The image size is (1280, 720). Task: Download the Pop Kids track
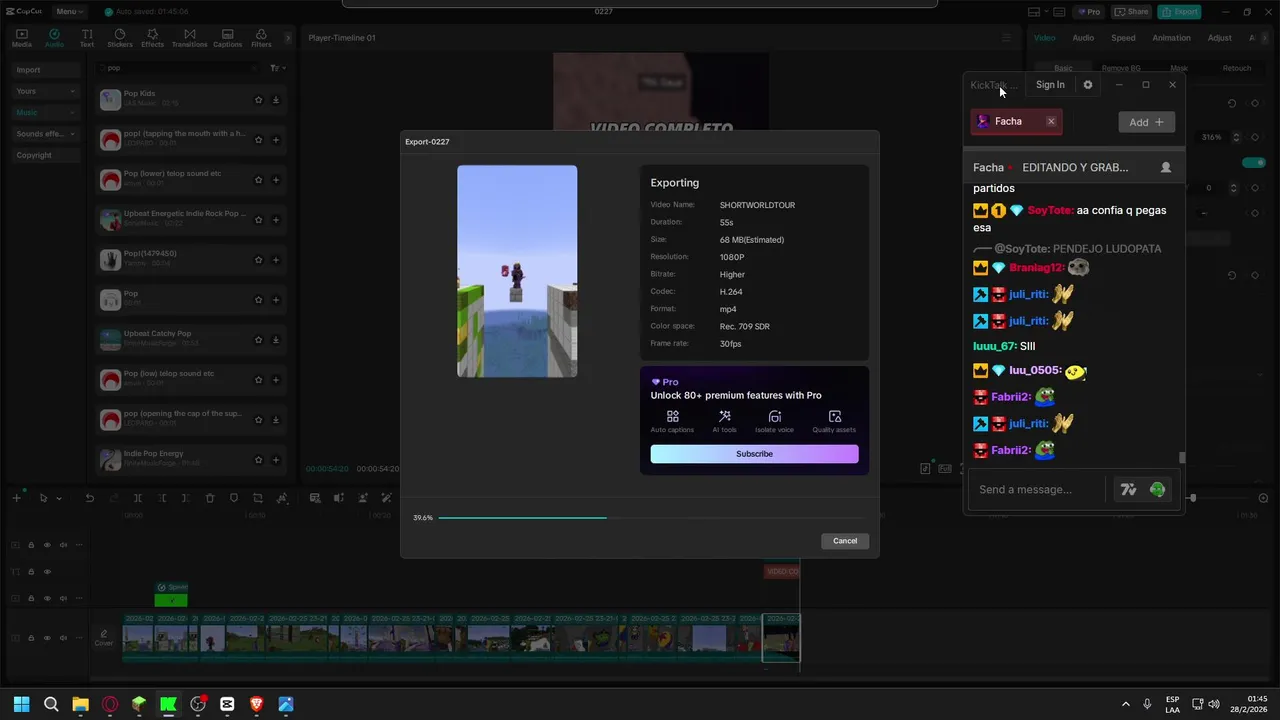[276, 100]
